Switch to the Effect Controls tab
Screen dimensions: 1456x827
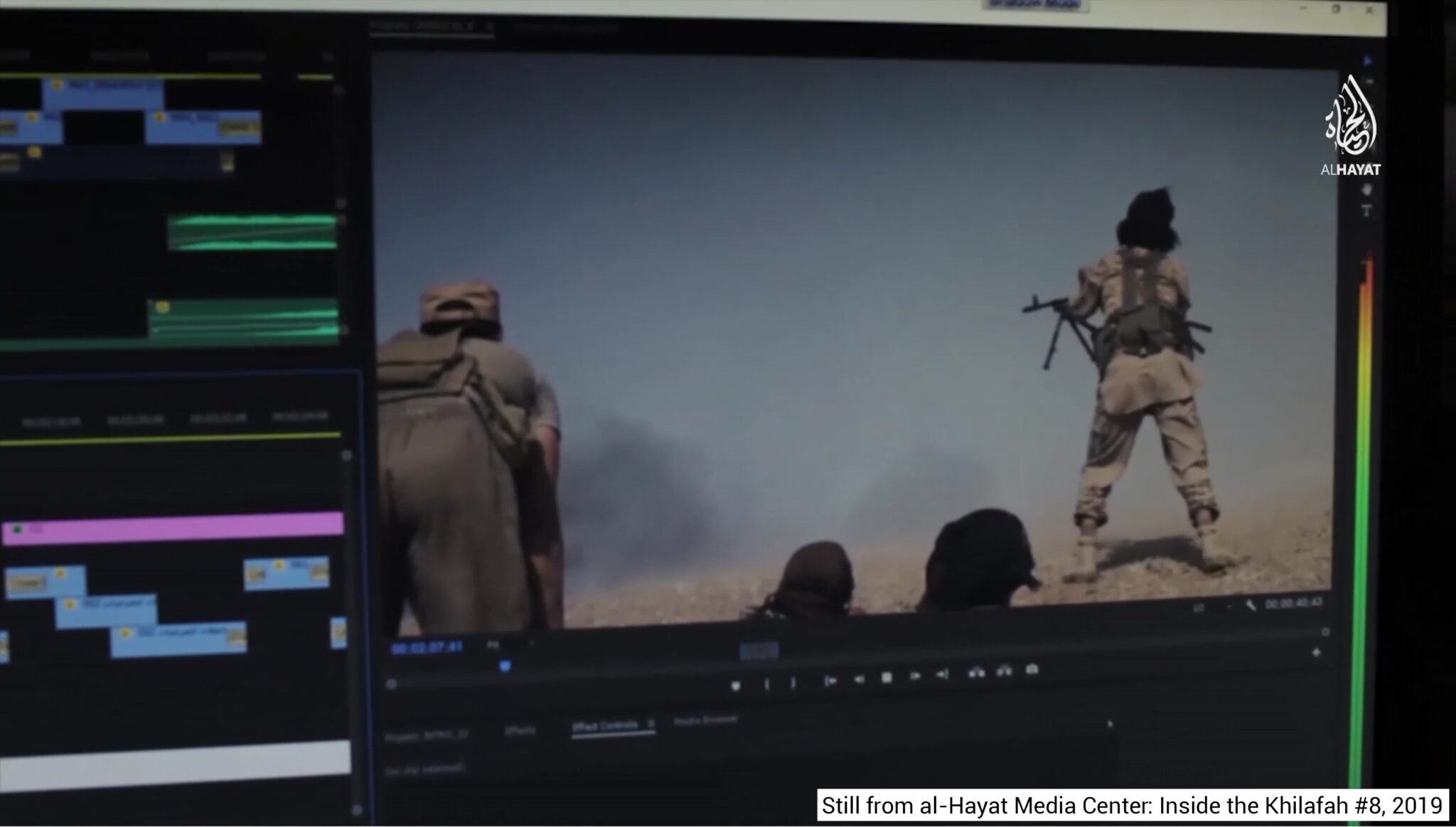(x=605, y=726)
